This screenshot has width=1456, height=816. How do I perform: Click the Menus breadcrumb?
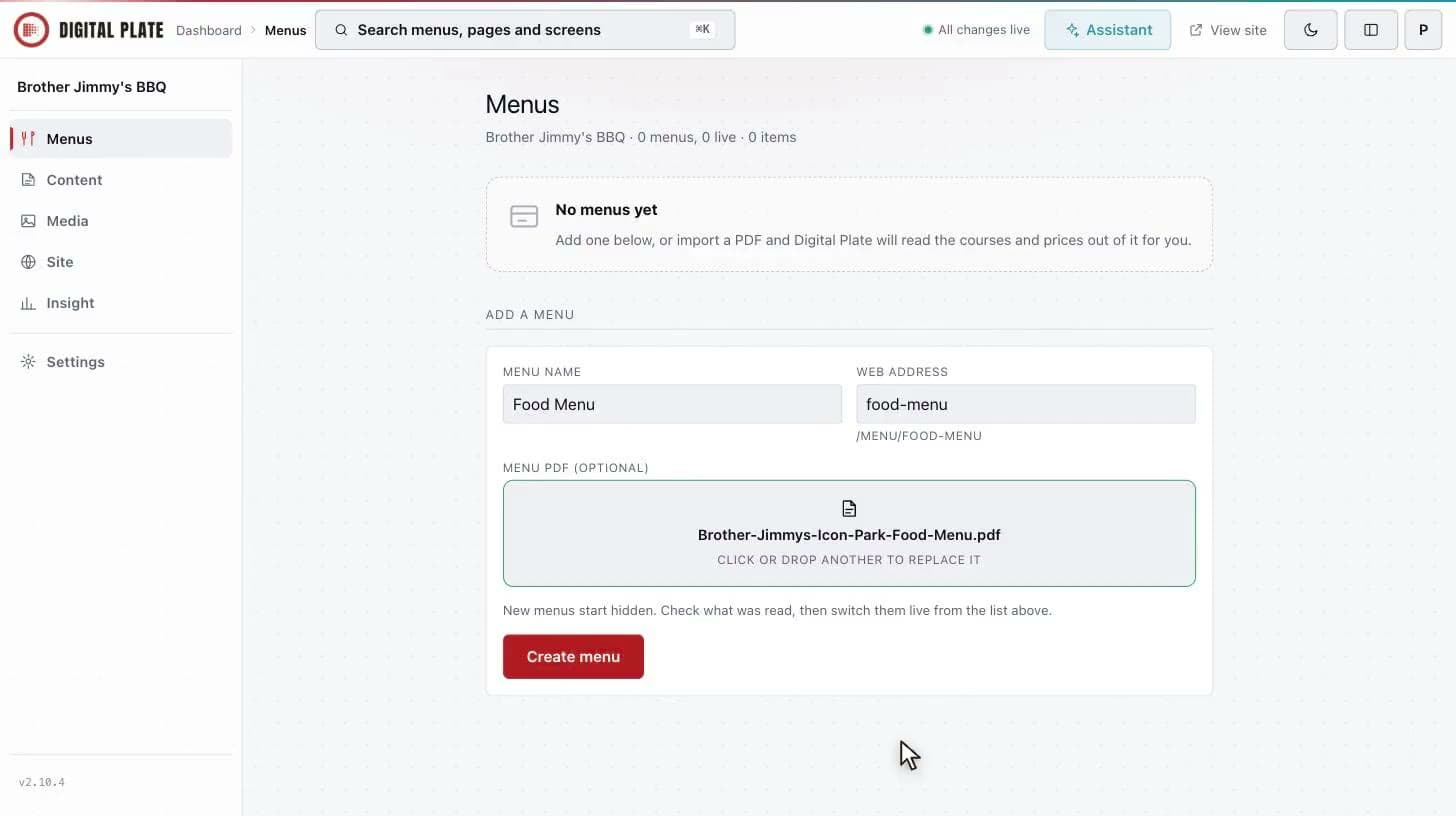pos(285,30)
